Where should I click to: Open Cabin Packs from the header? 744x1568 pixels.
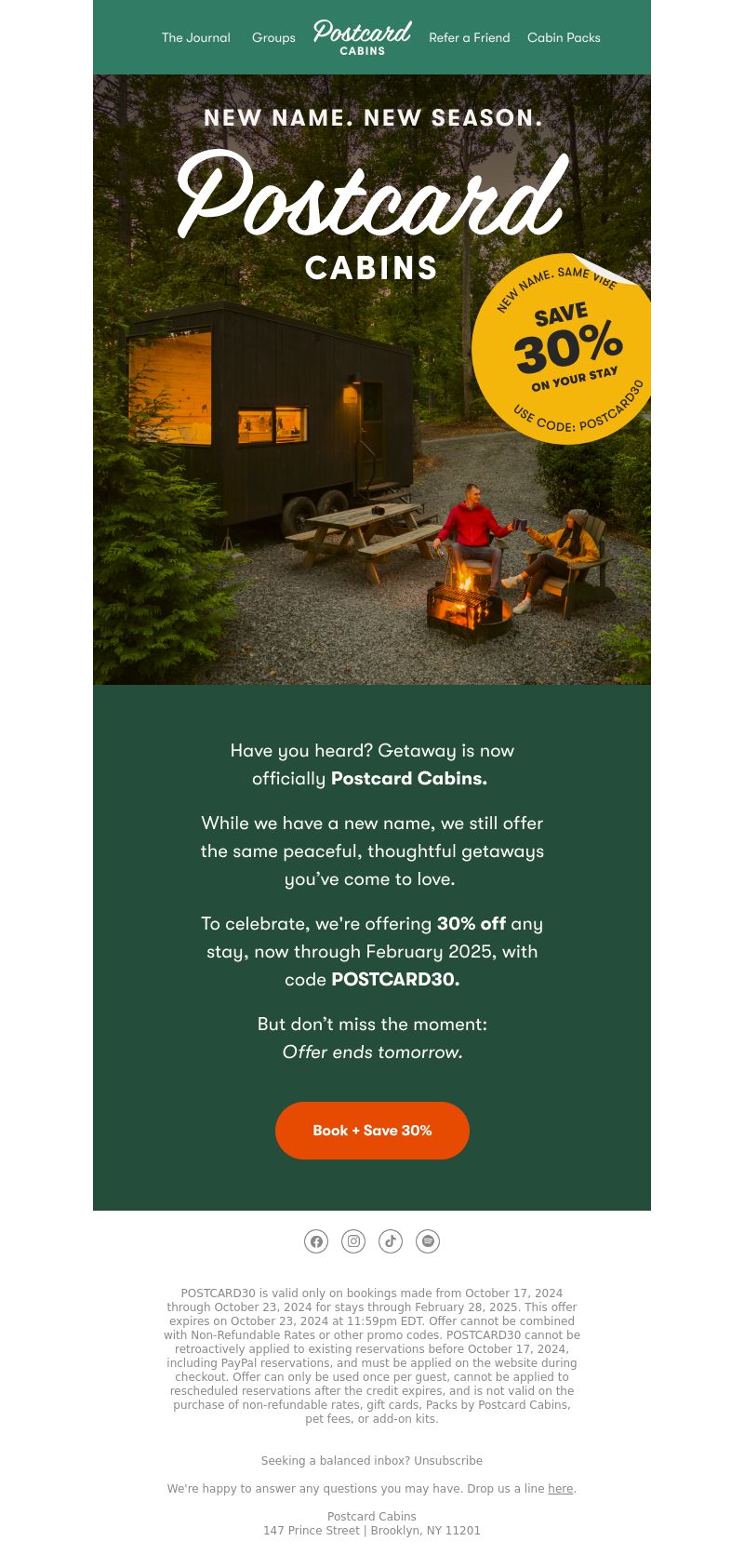(x=564, y=38)
